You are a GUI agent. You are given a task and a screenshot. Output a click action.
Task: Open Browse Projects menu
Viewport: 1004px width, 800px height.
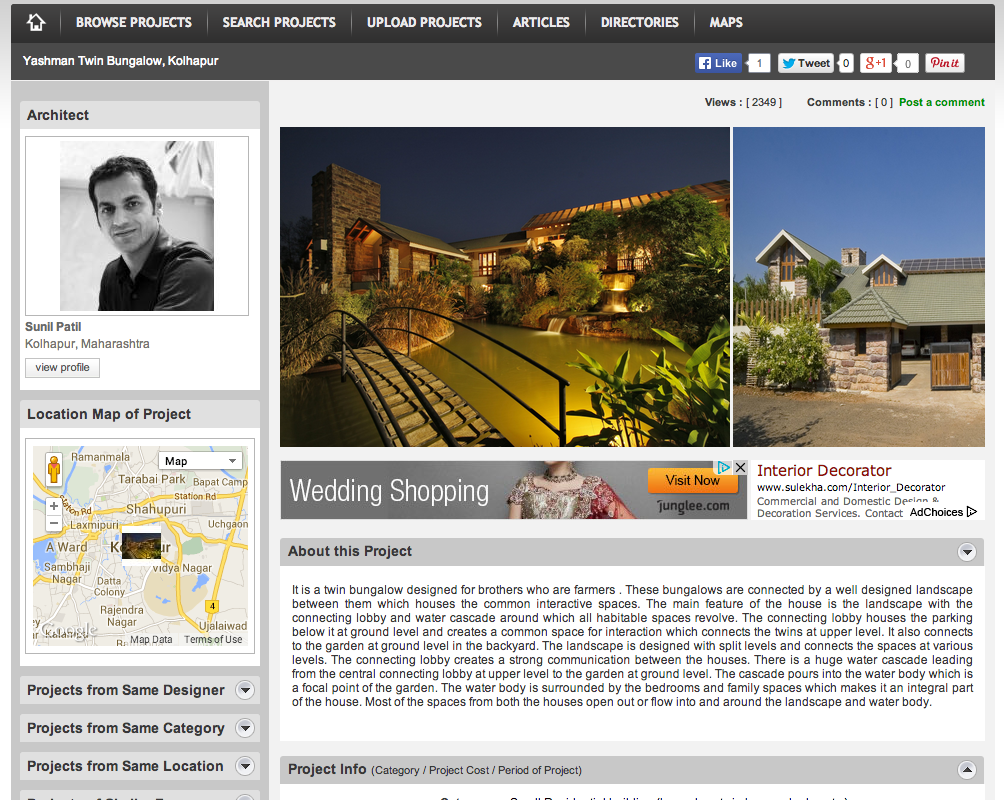tap(134, 22)
